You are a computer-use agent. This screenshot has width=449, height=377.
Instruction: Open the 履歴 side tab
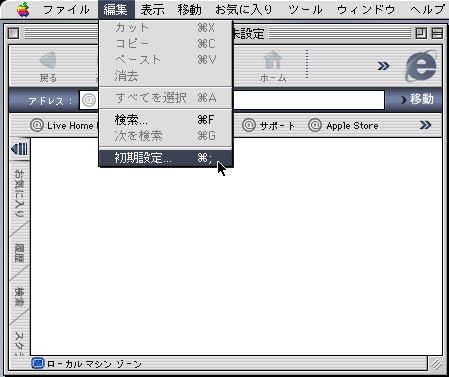(x=19, y=253)
